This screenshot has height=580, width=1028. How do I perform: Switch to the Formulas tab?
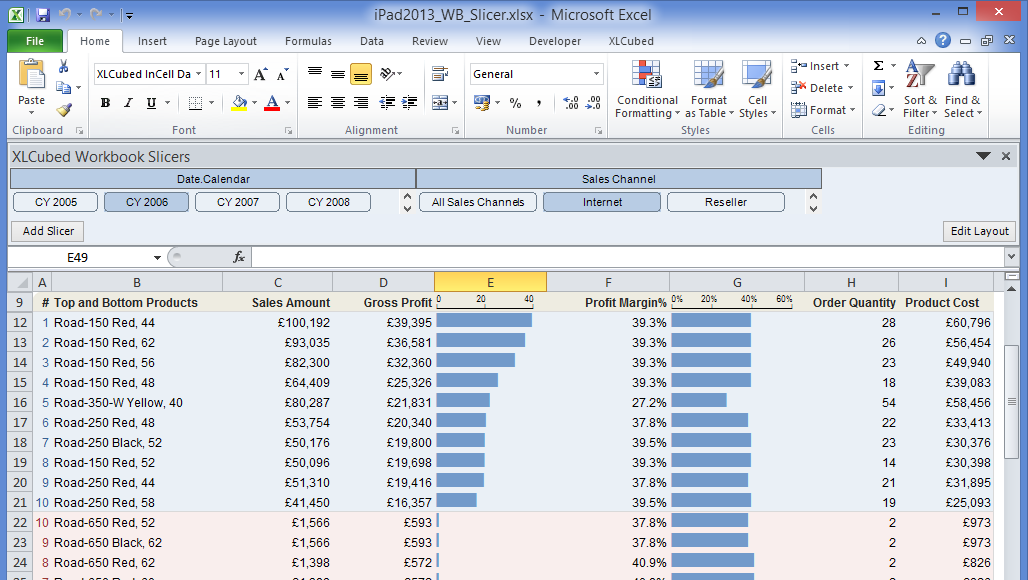[x=308, y=41]
